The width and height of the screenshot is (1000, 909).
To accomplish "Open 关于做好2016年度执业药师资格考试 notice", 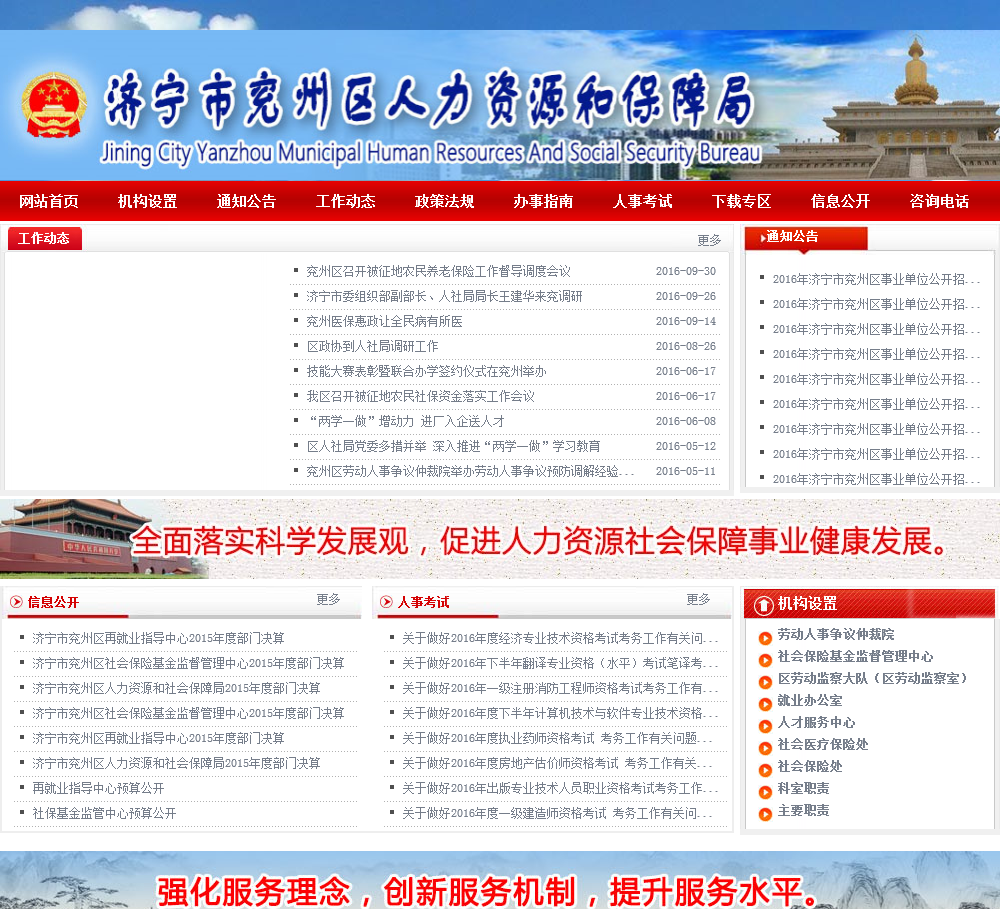I will point(557,738).
